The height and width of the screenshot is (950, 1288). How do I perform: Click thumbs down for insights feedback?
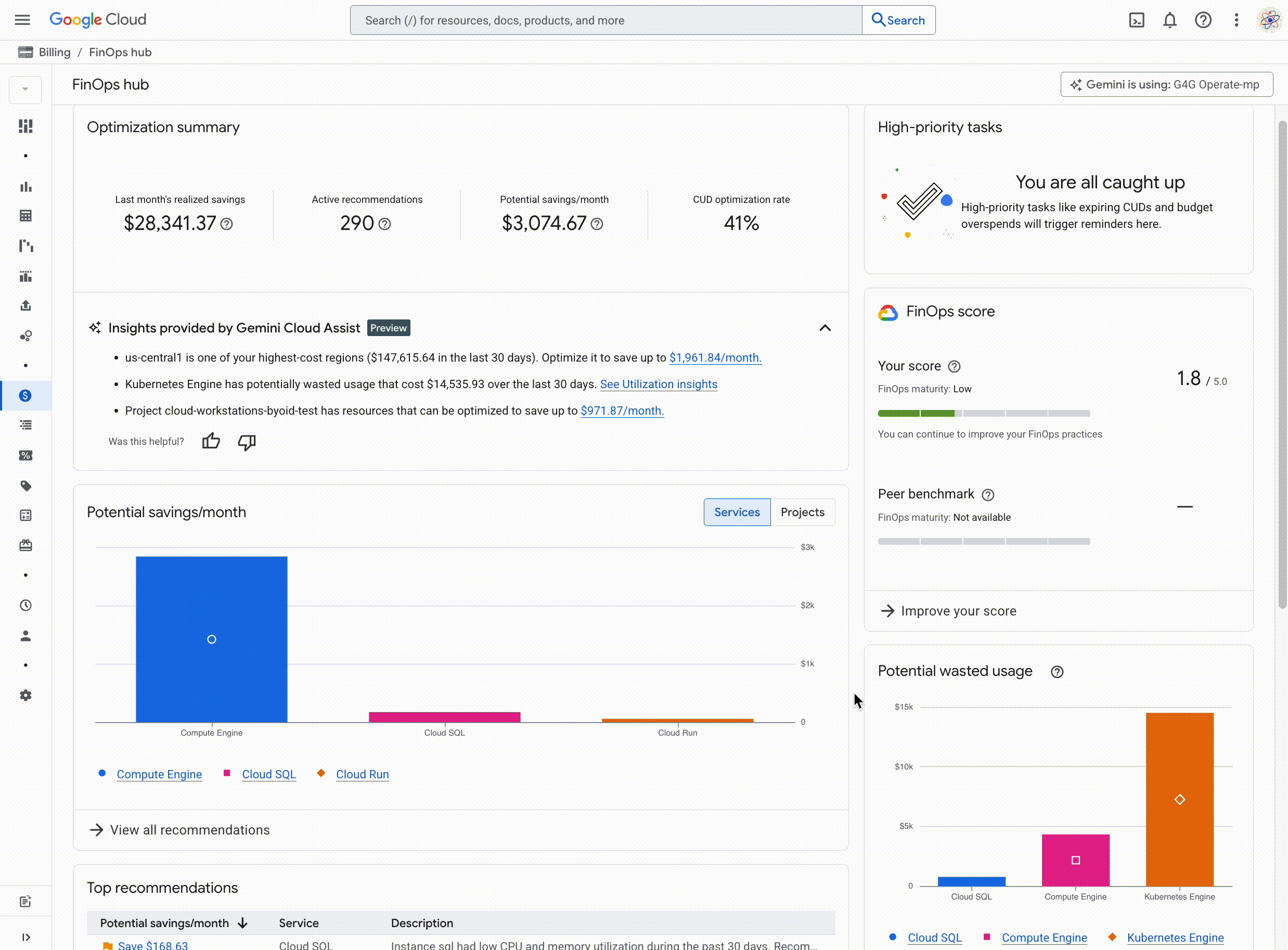(247, 442)
